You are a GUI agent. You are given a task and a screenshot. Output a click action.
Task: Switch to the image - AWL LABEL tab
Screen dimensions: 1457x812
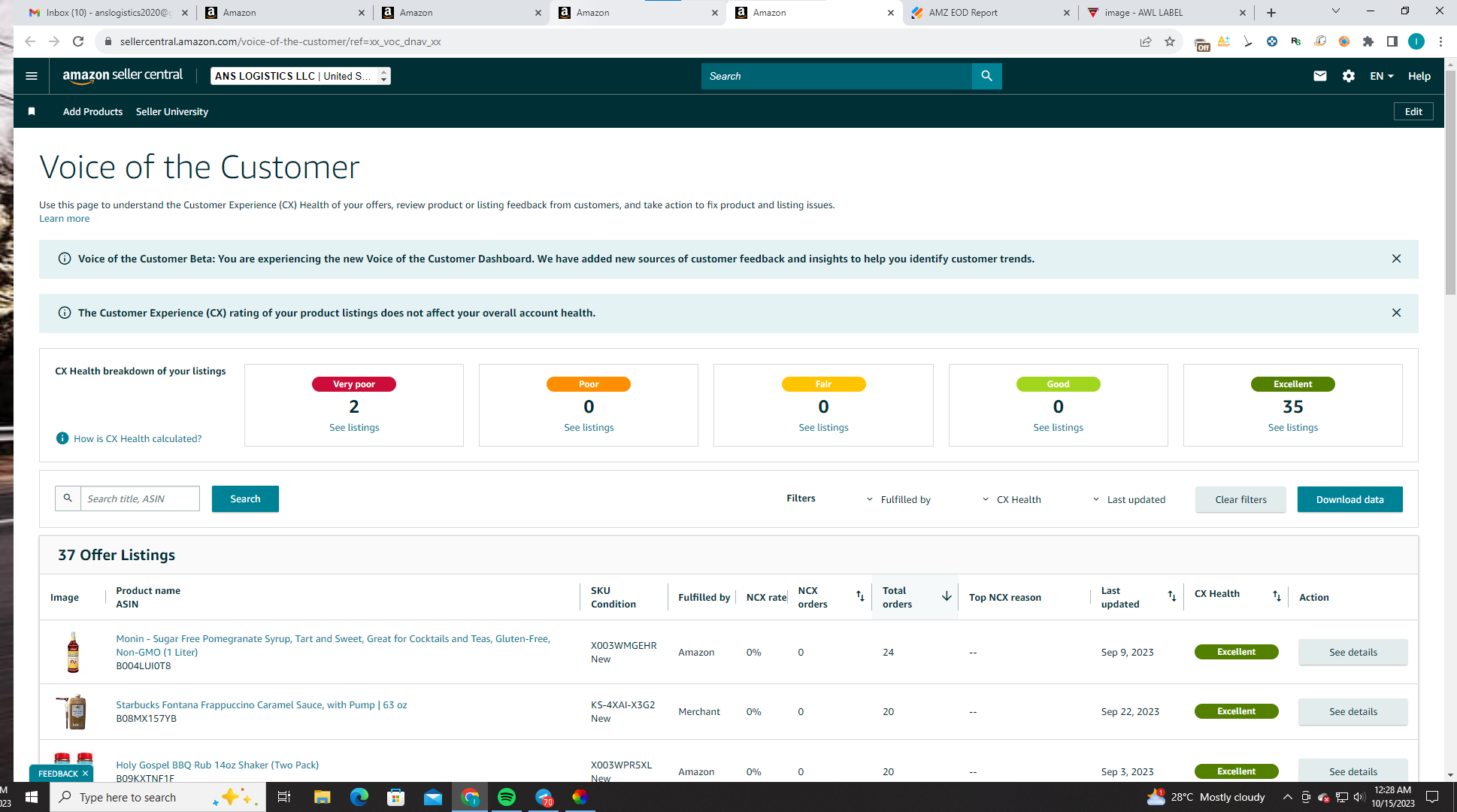coord(1167,13)
